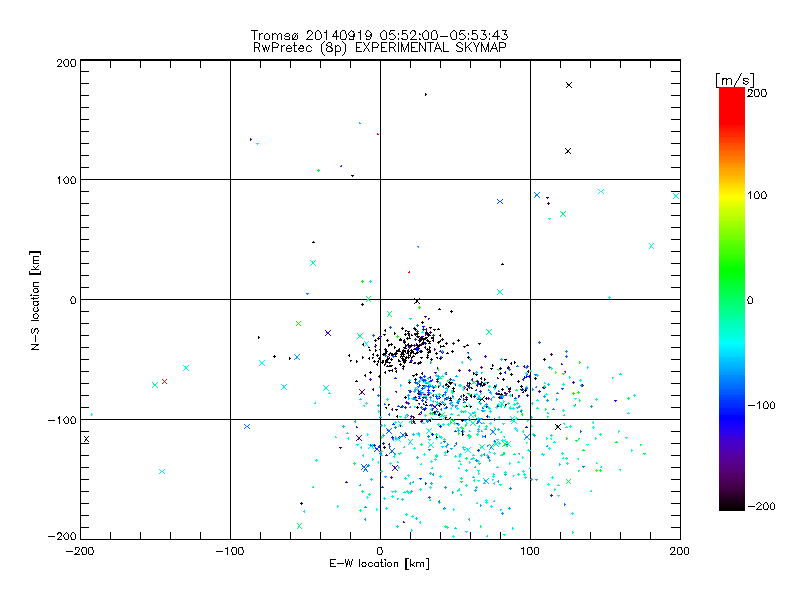Click the colorbar tick label '100'
This screenshot has width=800, height=600.
(x=757, y=195)
